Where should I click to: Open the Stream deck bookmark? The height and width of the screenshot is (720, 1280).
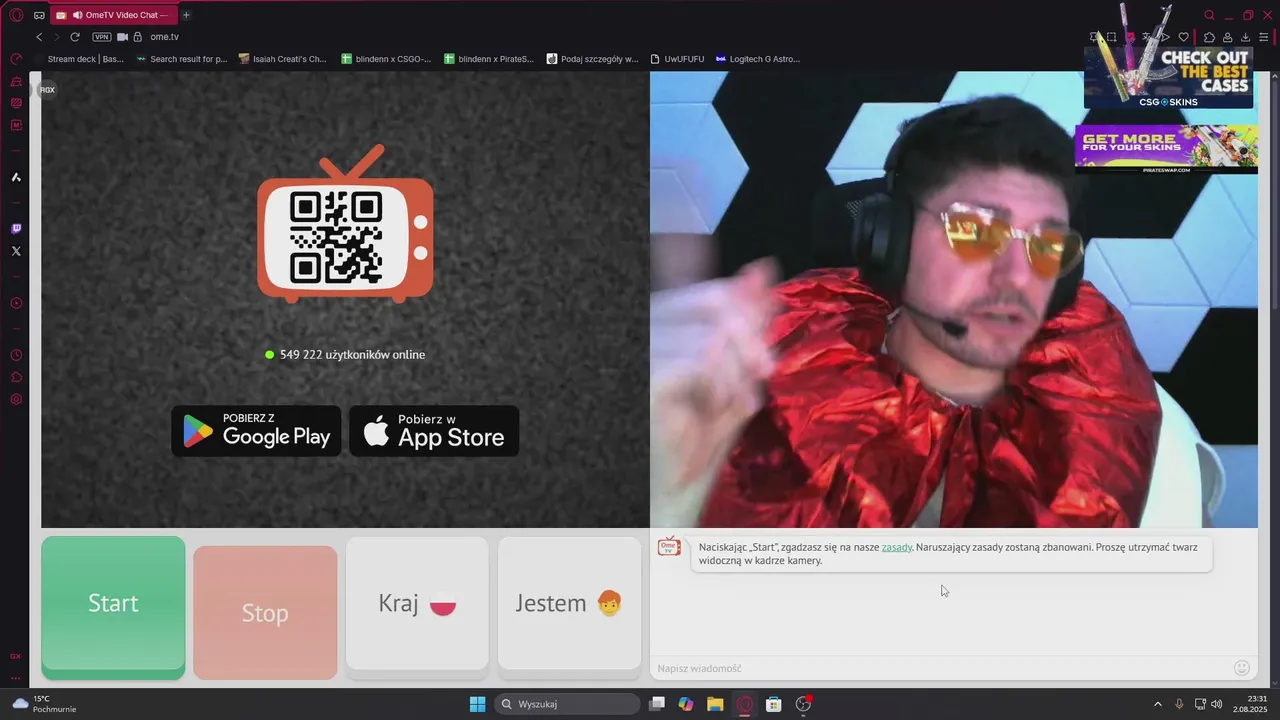[x=78, y=59]
